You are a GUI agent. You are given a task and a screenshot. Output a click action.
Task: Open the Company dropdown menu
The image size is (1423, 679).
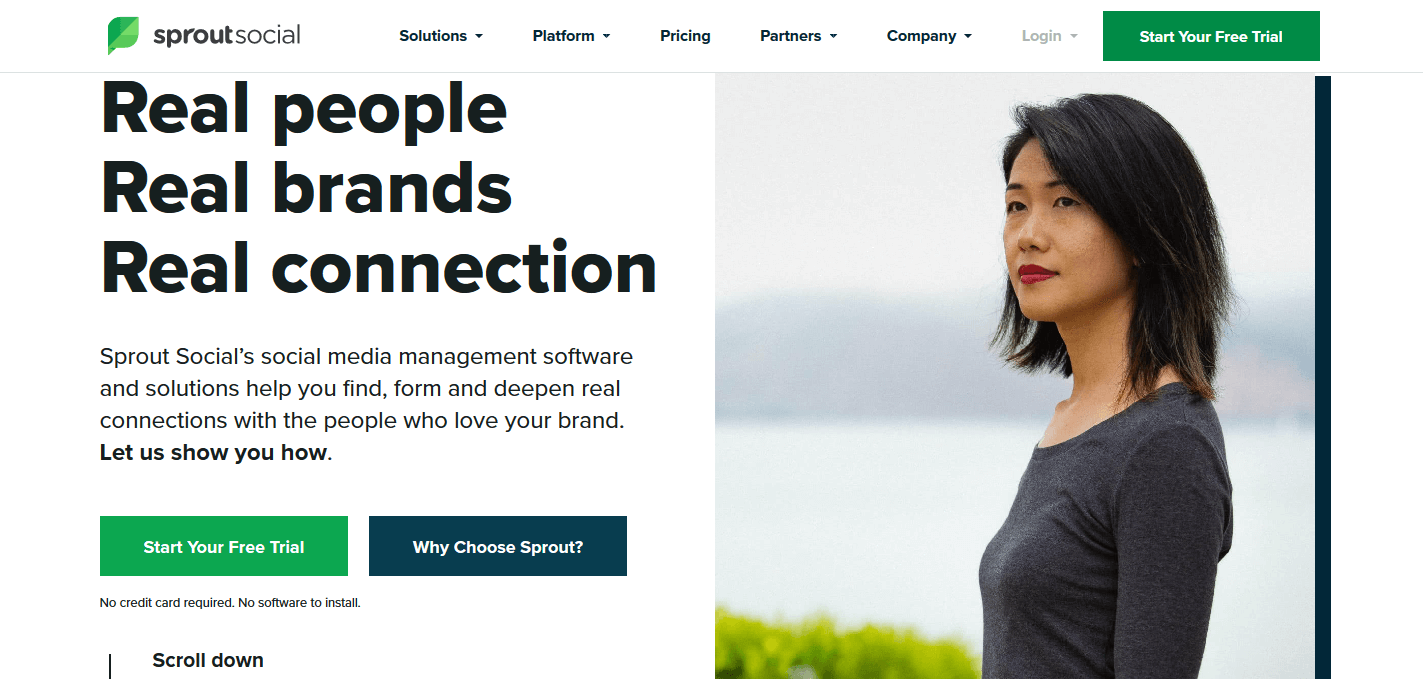point(929,36)
